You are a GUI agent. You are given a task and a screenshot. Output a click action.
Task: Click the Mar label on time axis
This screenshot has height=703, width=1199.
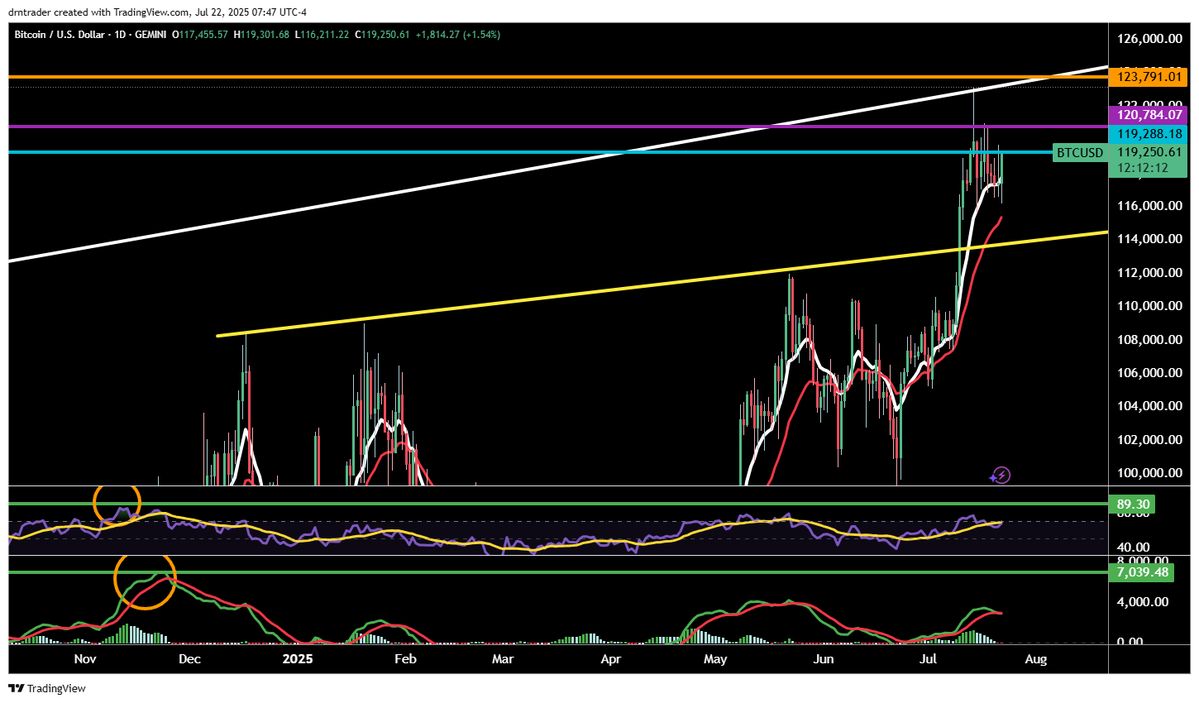pyautogui.click(x=502, y=659)
